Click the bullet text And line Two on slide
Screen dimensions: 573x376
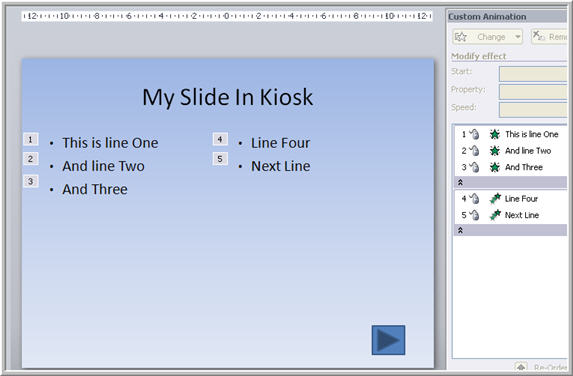tap(103, 166)
